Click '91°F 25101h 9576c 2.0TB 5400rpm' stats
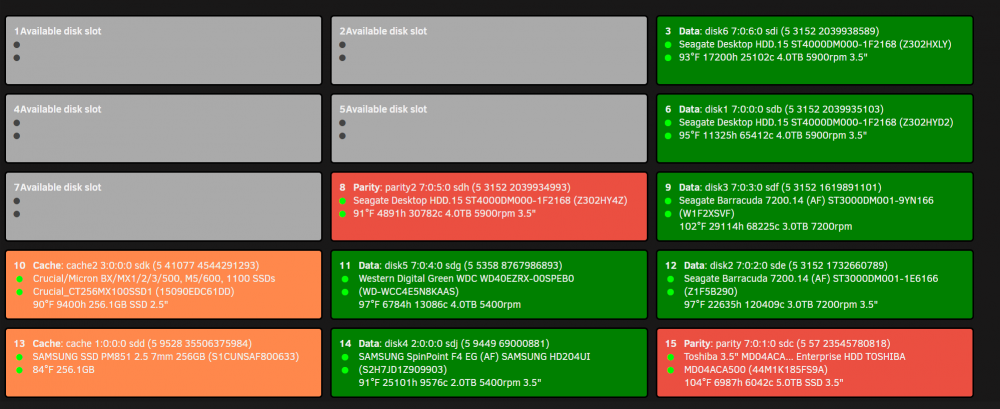1000x409 pixels. 450,382
